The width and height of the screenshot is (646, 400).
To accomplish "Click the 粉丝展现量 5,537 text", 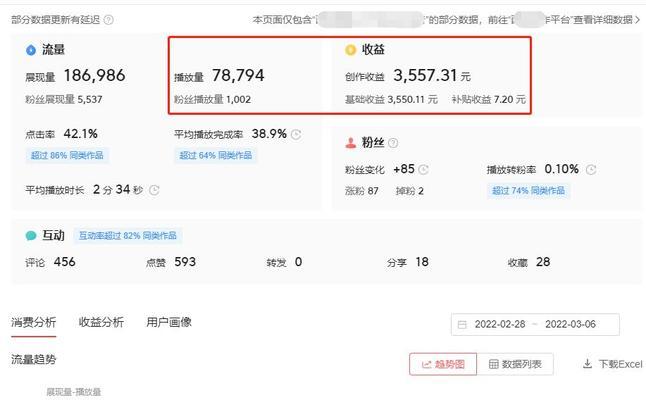I will [x=64, y=99].
